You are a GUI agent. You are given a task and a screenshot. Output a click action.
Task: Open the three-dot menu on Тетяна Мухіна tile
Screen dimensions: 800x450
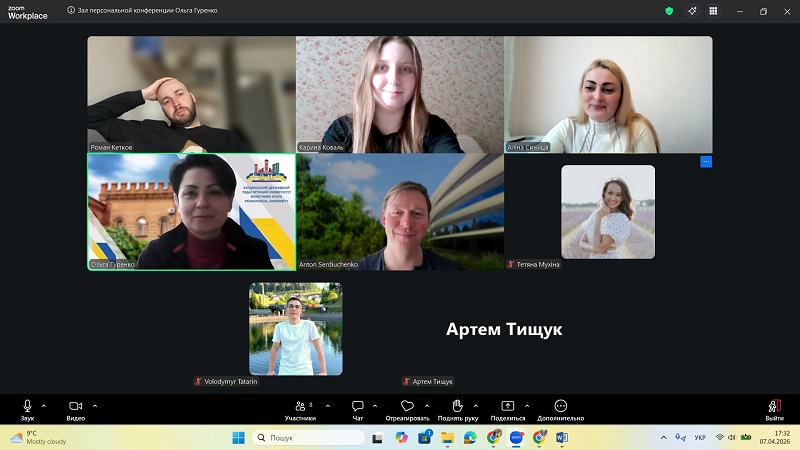706,161
